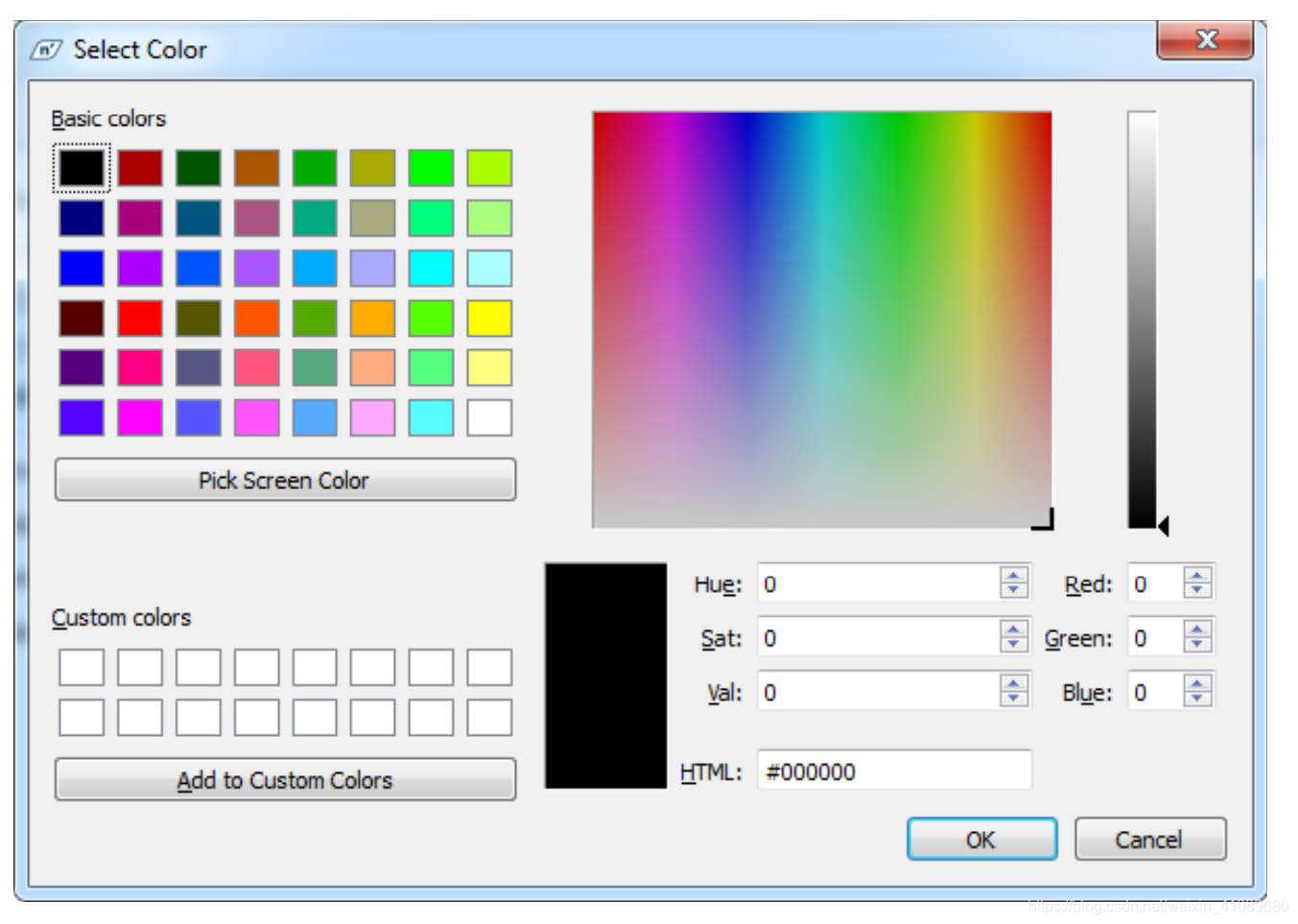The width and height of the screenshot is (1298, 924).
Task: Select the white basic color swatch
Action: (x=491, y=416)
